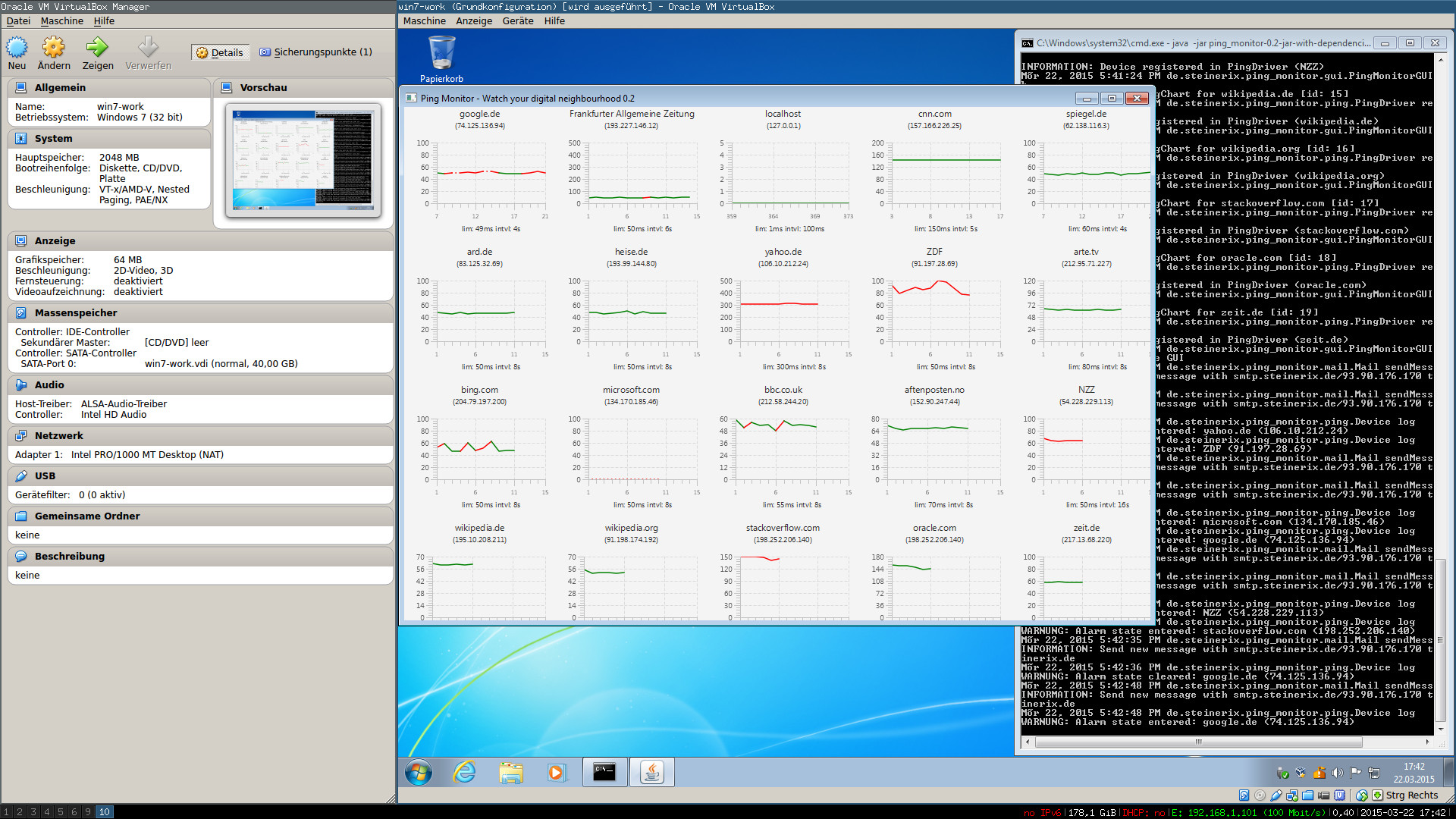Click the cmd window horizontal scrollbar
The height and width of the screenshot is (819, 1456).
[1198, 742]
